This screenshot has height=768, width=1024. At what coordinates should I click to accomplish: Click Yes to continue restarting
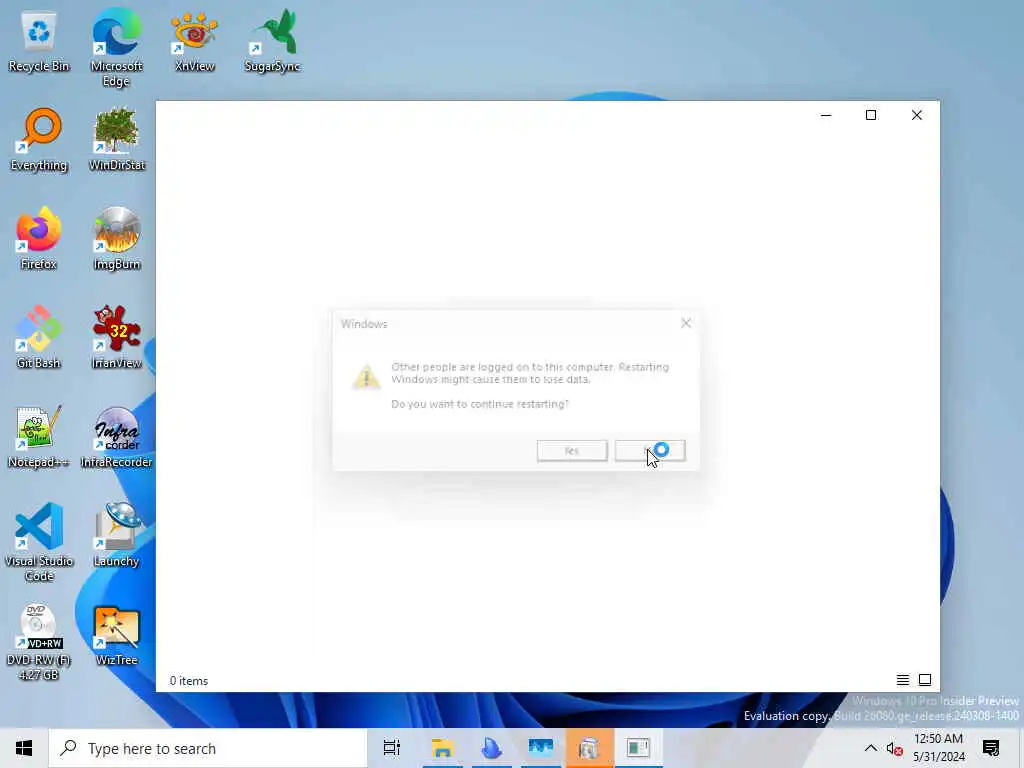(x=572, y=451)
